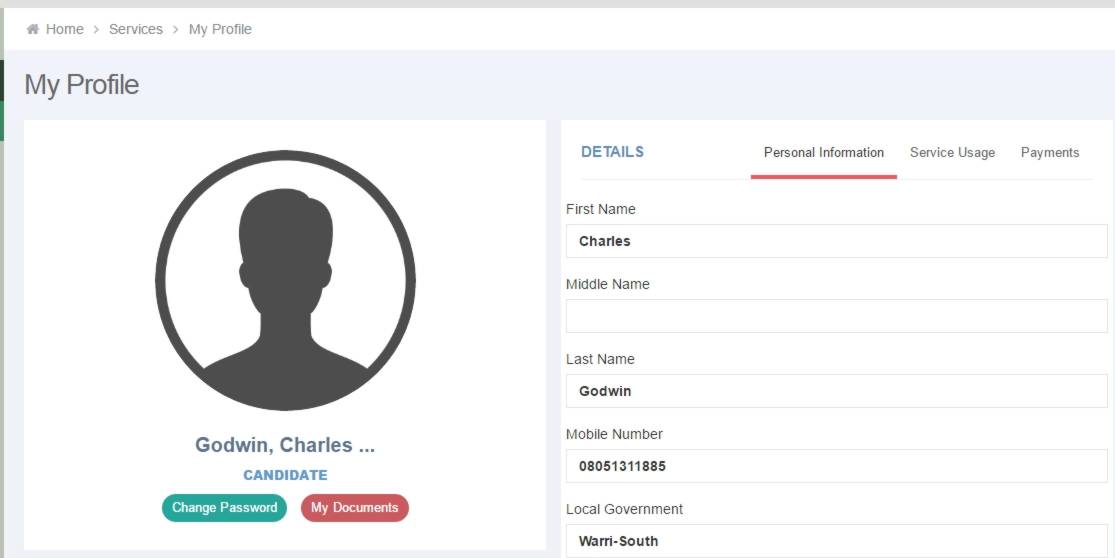Click the Last Name label
The image size is (1115, 558).
click(600, 359)
